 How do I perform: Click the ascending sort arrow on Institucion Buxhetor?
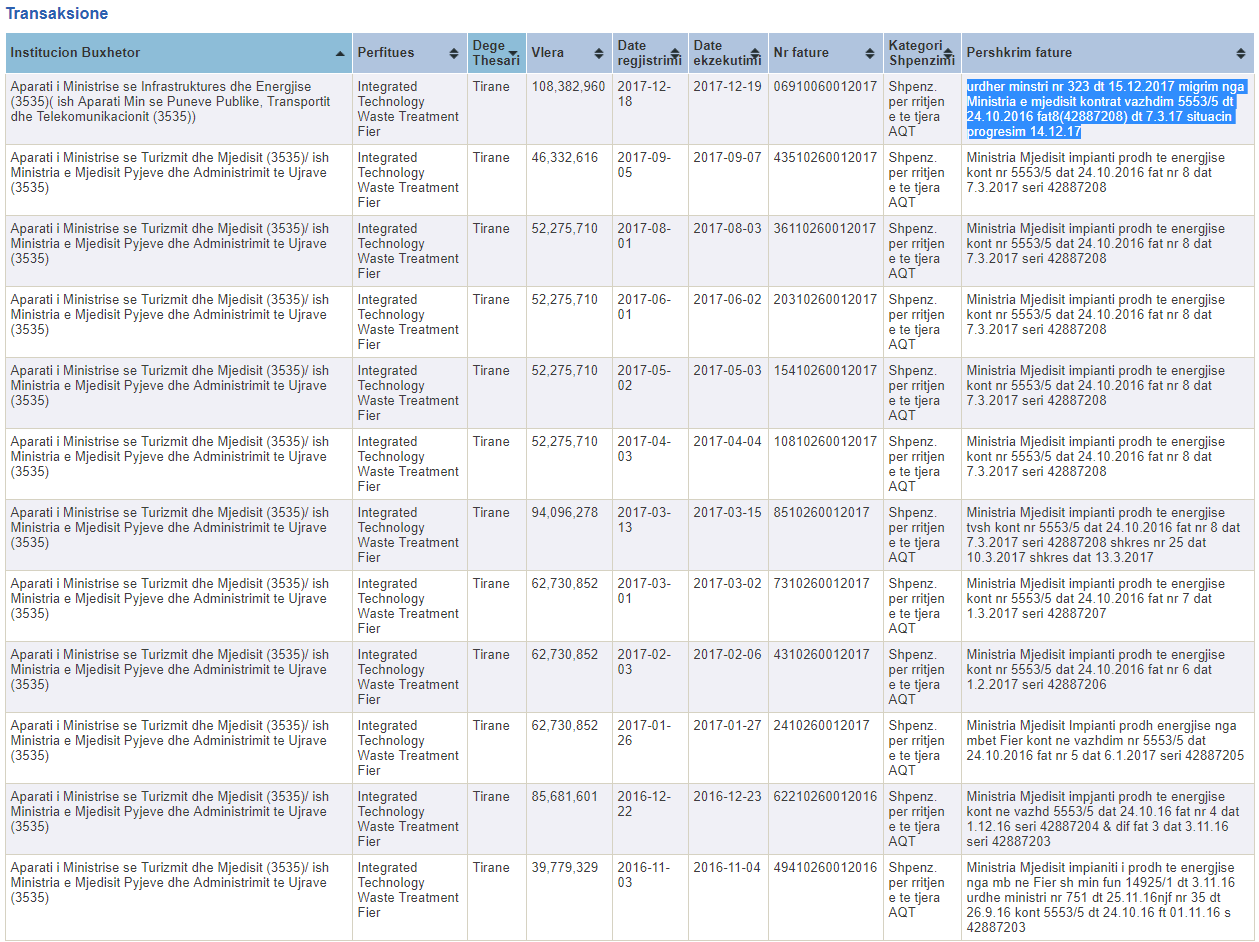click(x=340, y=53)
